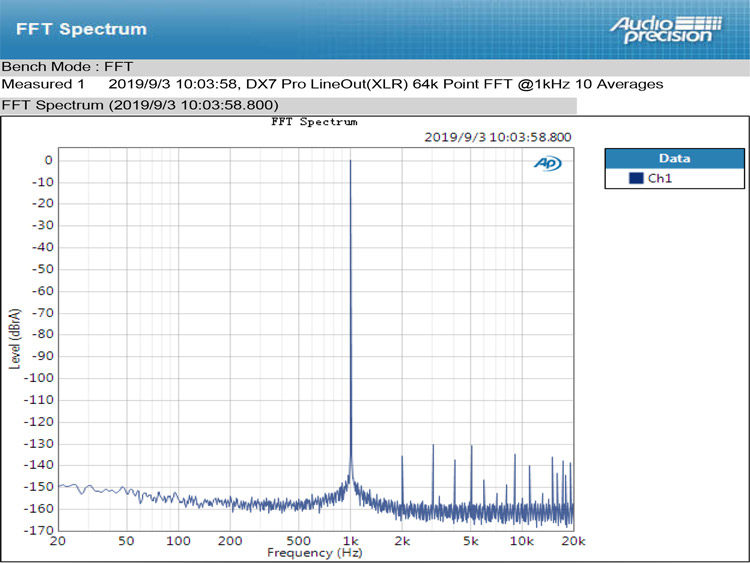This screenshot has width=750, height=563.
Task: Click the 0 level axis tick
Action: [48, 160]
